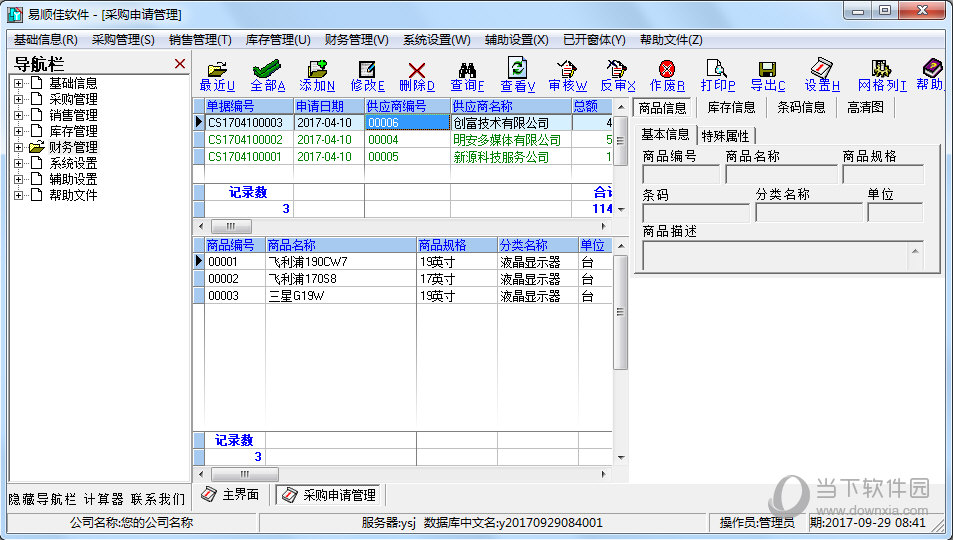
Task: Select the 采购申请管理 window tab
Action: [329, 495]
